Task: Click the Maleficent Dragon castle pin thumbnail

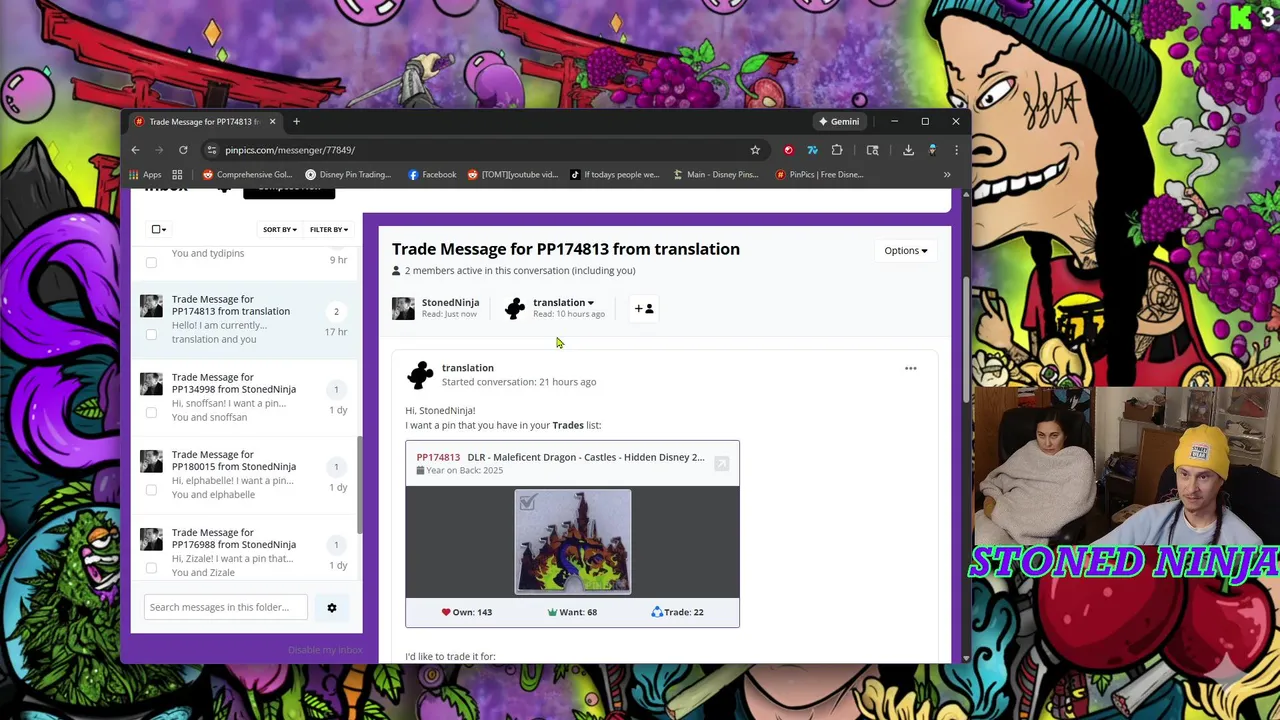Action: point(573,541)
